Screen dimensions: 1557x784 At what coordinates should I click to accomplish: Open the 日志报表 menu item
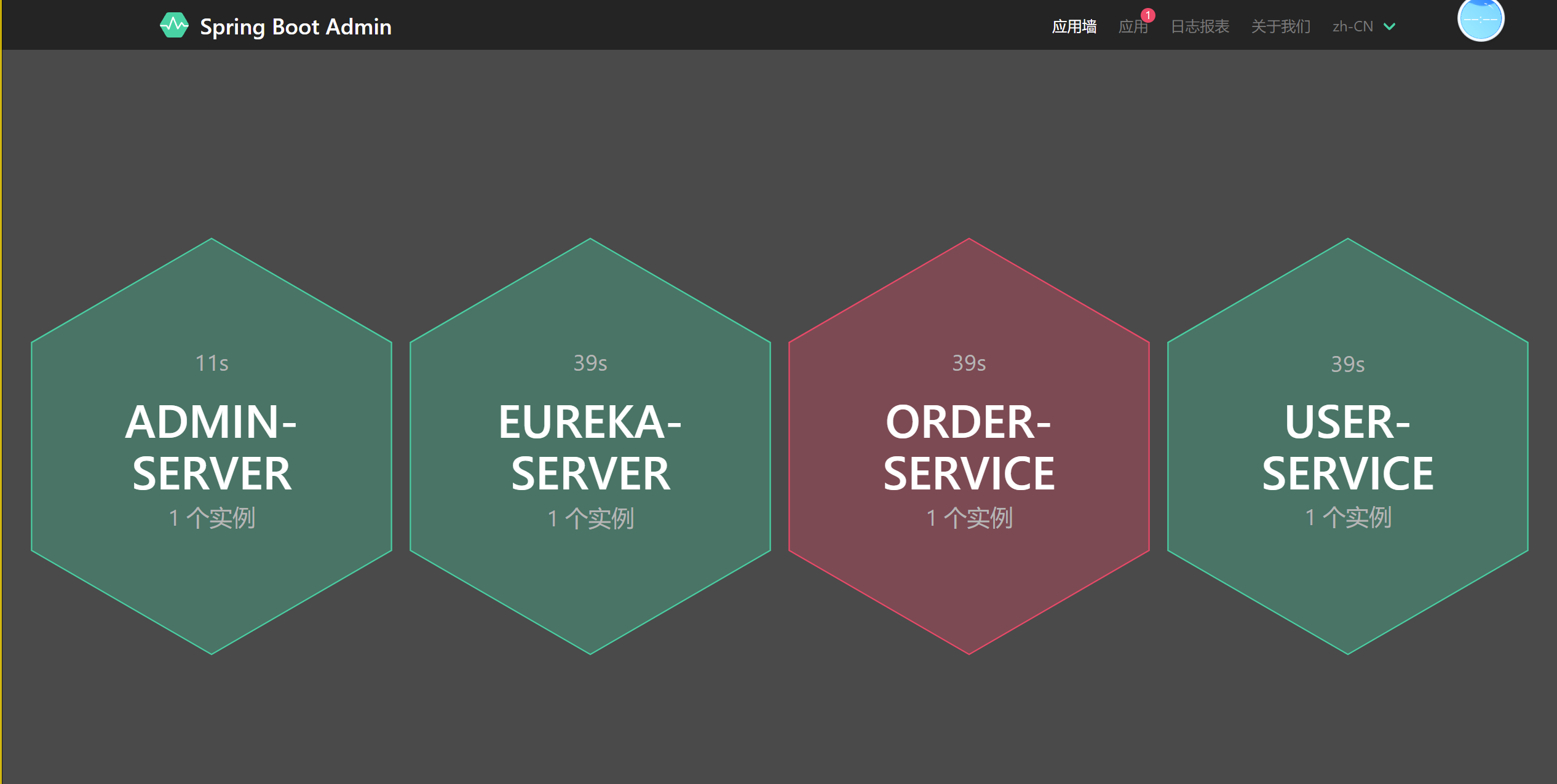[1199, 26]
